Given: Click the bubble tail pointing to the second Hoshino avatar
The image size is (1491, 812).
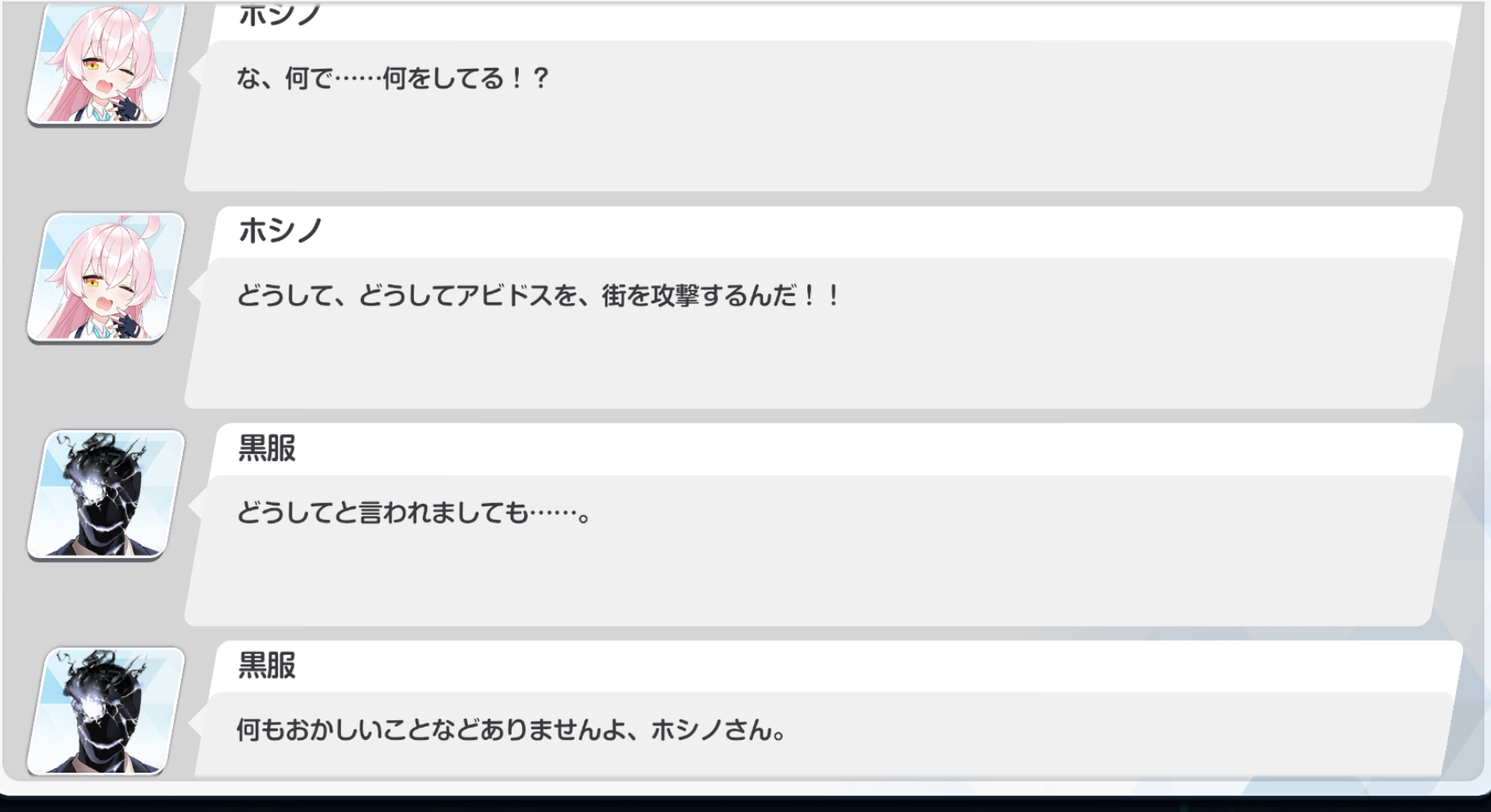Looking at the screenshot, I should coord(196,289).
